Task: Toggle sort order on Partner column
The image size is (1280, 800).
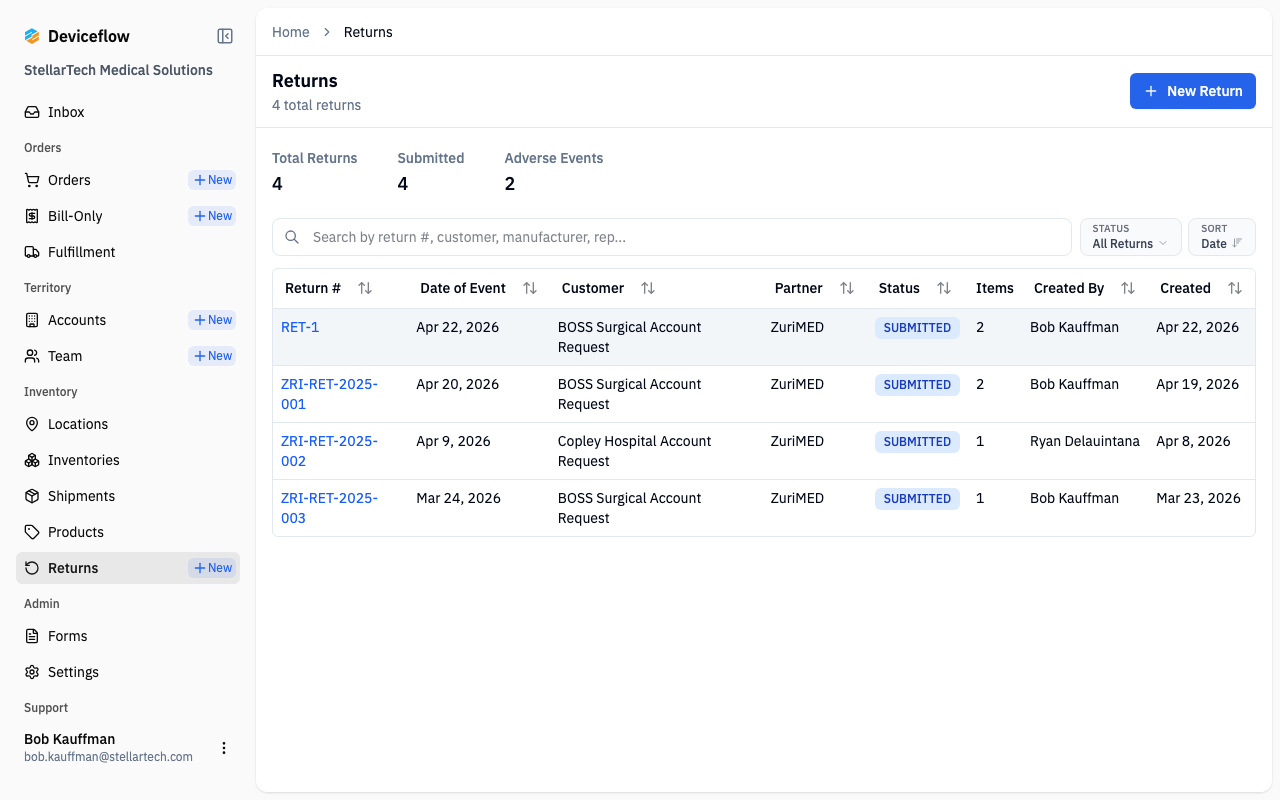Action: (847, 288)
